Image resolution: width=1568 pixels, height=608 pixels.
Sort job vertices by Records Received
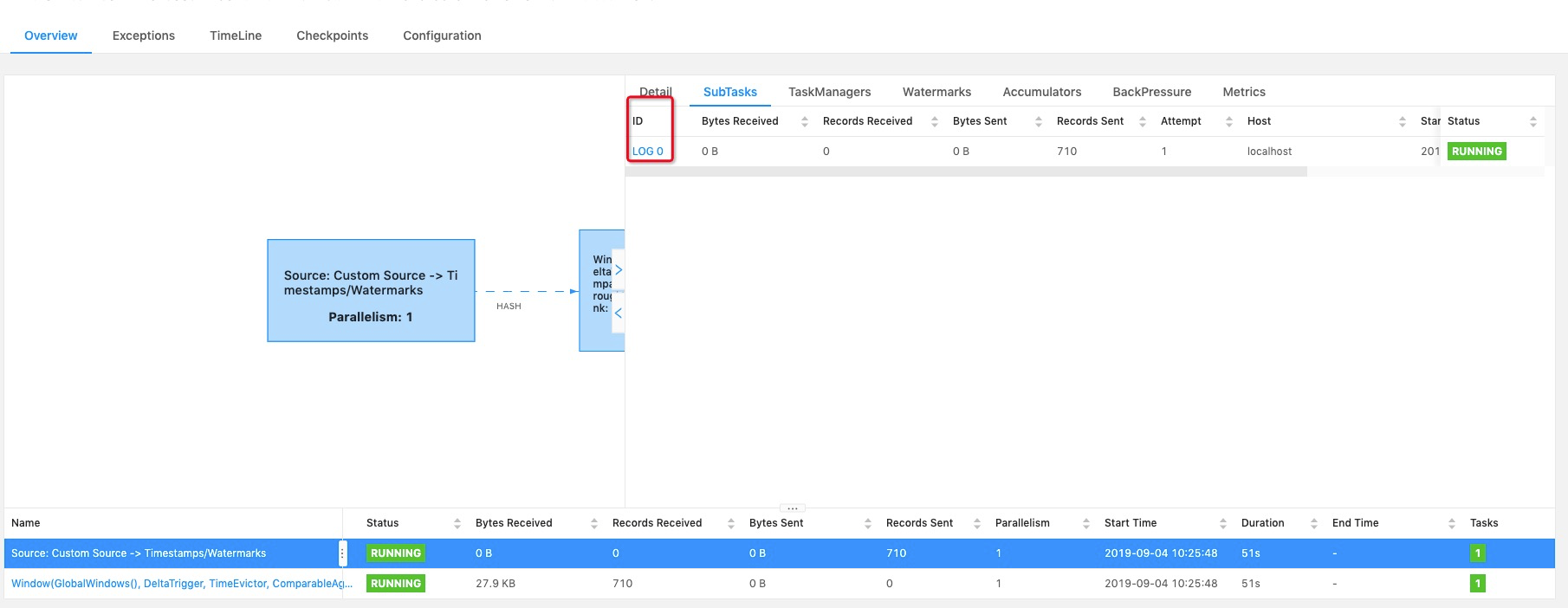(731, 523)
